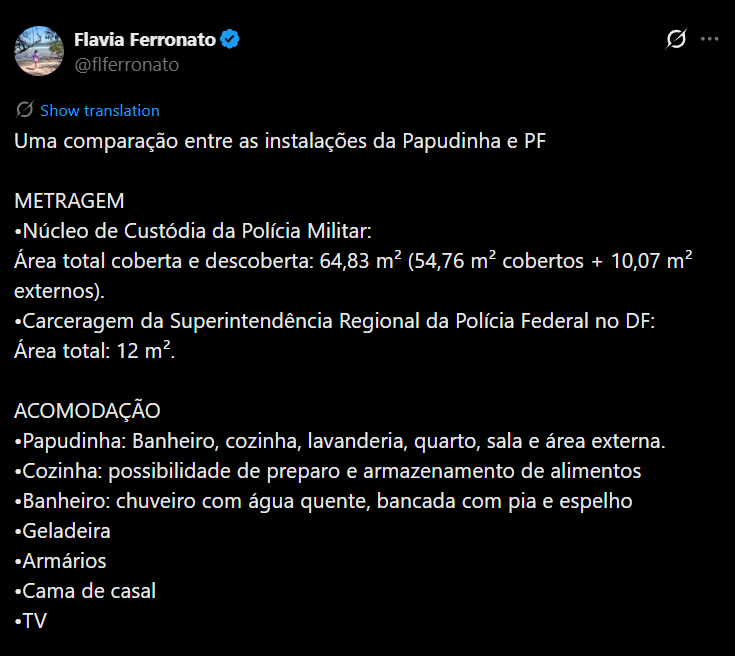Screen dimensions: 735x656
Task: Click the METRAGEM heading text
Action: 69,201
